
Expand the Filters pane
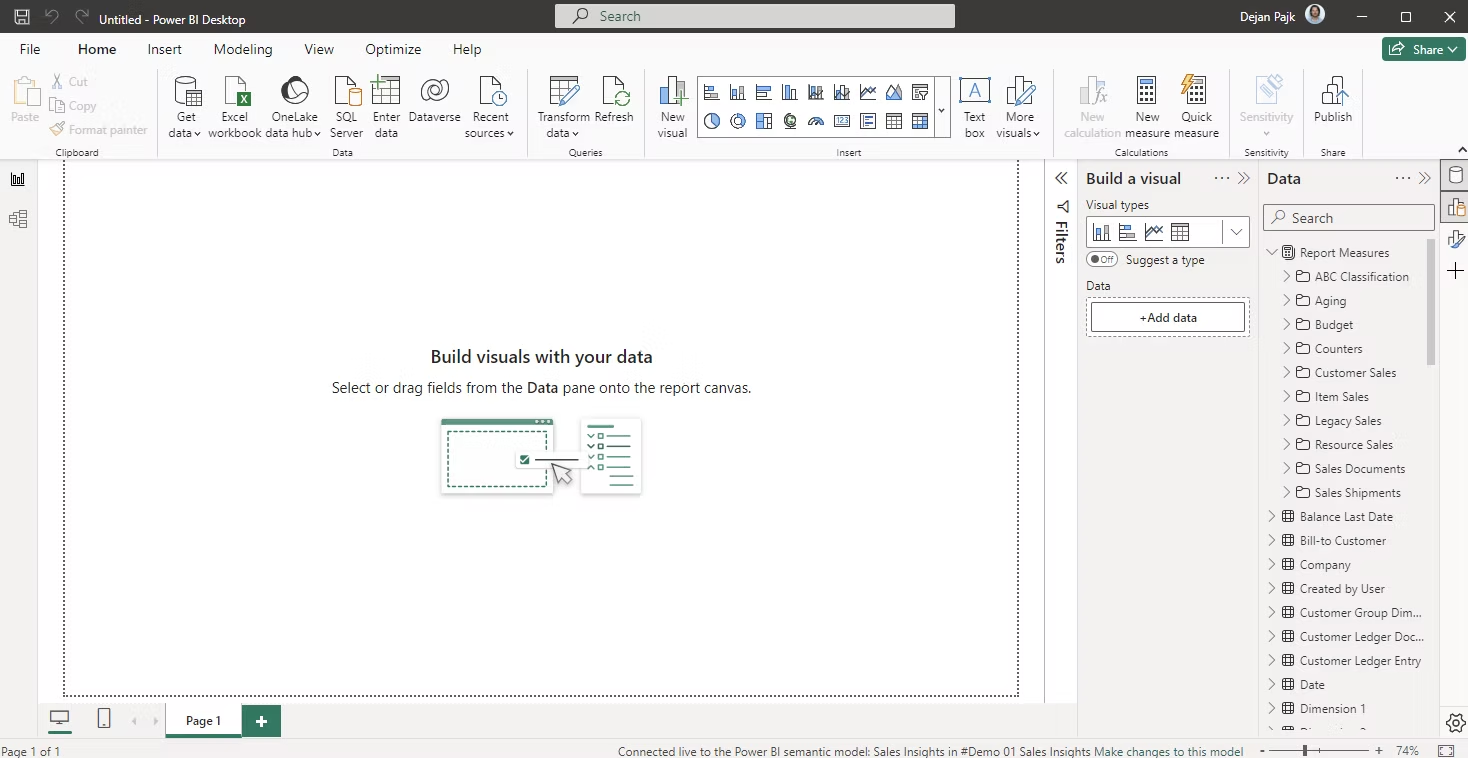point(1061,178)
